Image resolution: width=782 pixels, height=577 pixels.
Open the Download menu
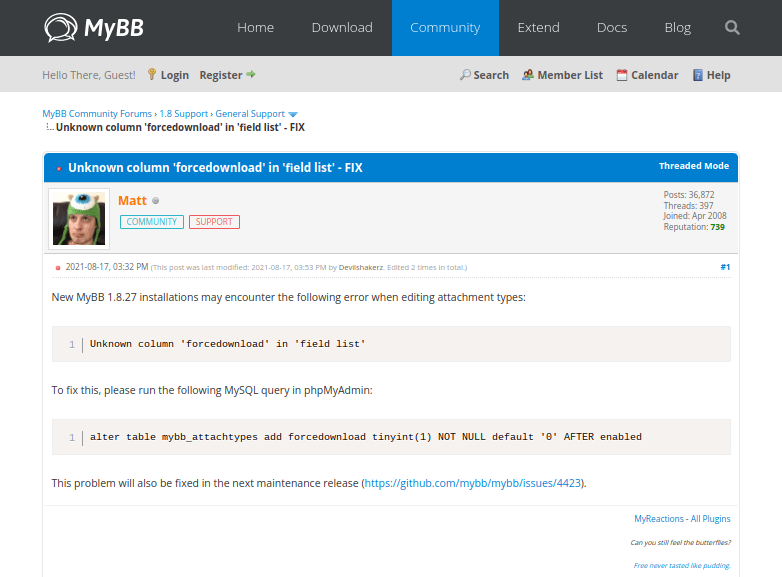(x=342, y=27)
